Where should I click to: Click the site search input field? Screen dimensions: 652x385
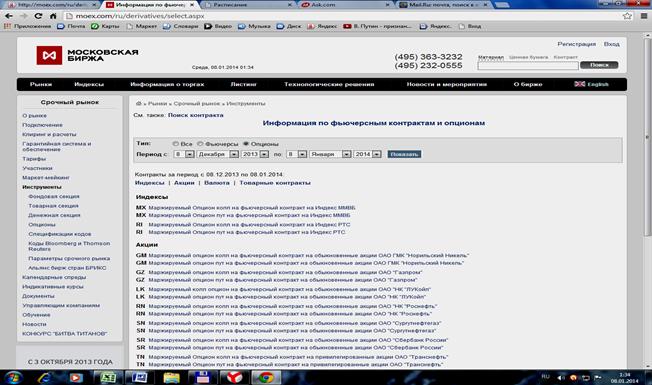click(x=528, y=65)
